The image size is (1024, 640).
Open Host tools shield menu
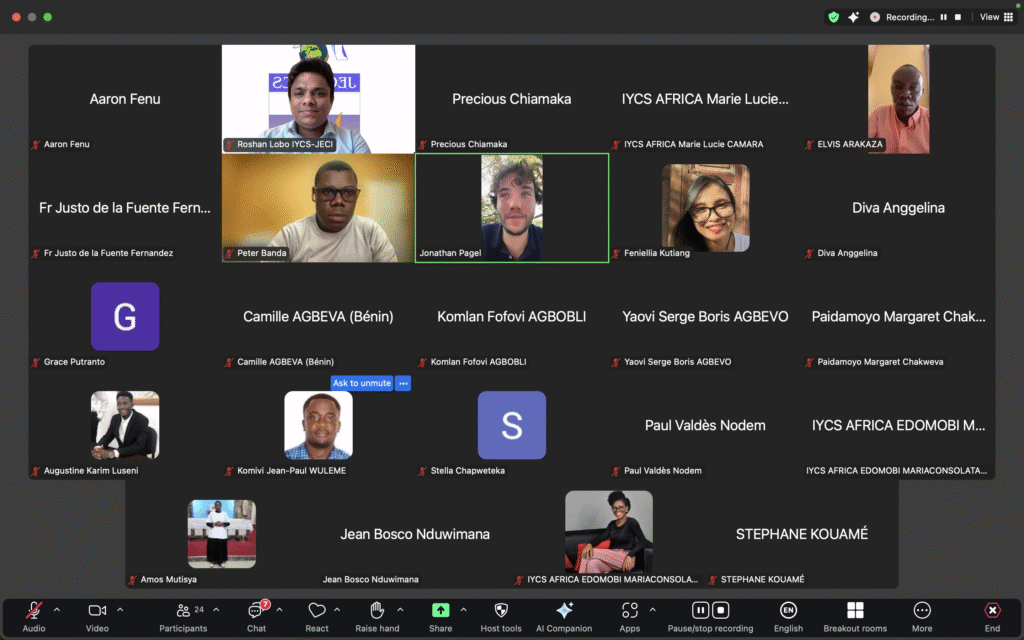tap(501, 616)
